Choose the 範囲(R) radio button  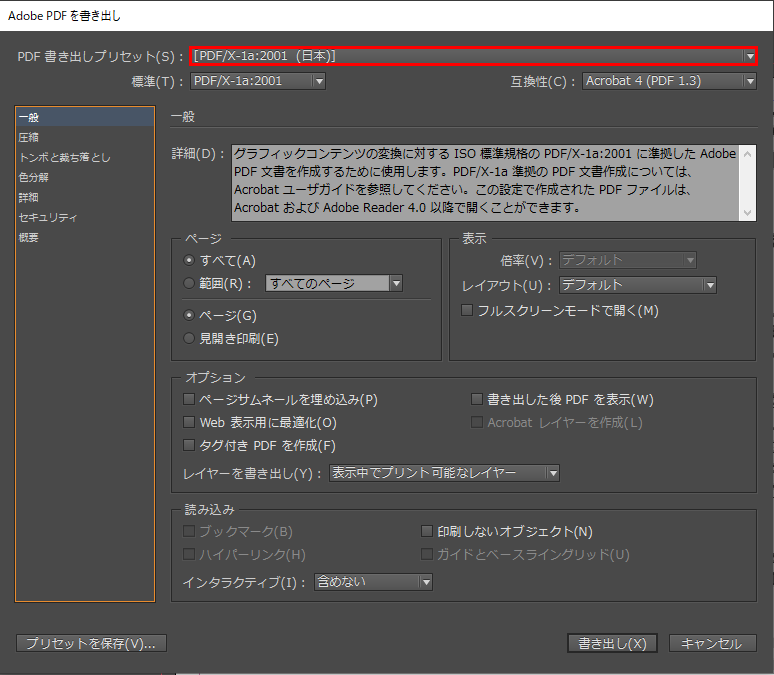(189, 283)
